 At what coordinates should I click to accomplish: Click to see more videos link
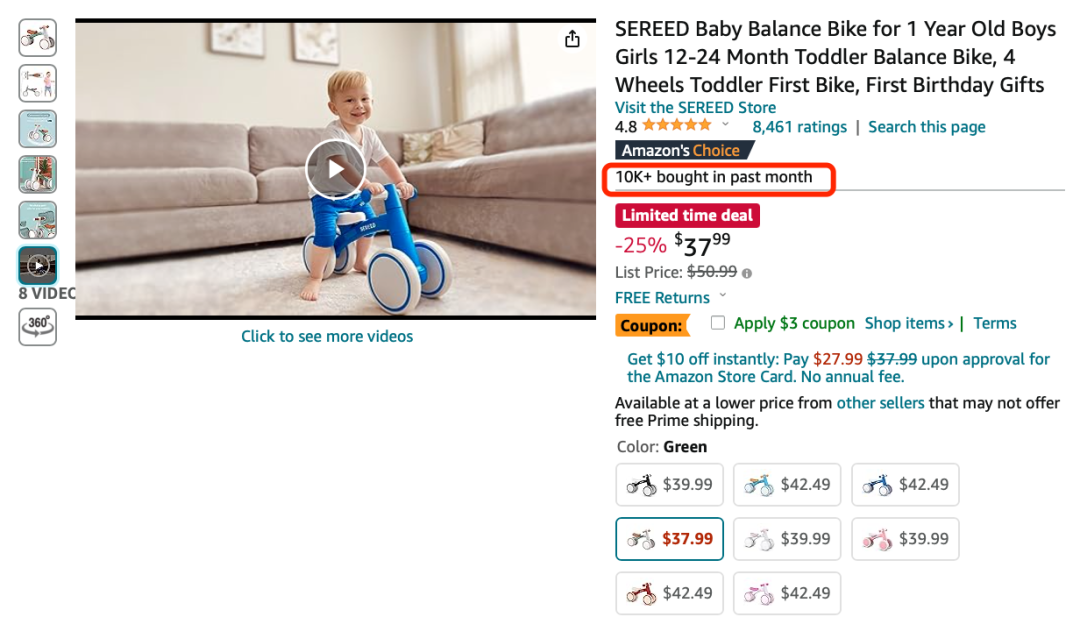(x=327, y=336)
